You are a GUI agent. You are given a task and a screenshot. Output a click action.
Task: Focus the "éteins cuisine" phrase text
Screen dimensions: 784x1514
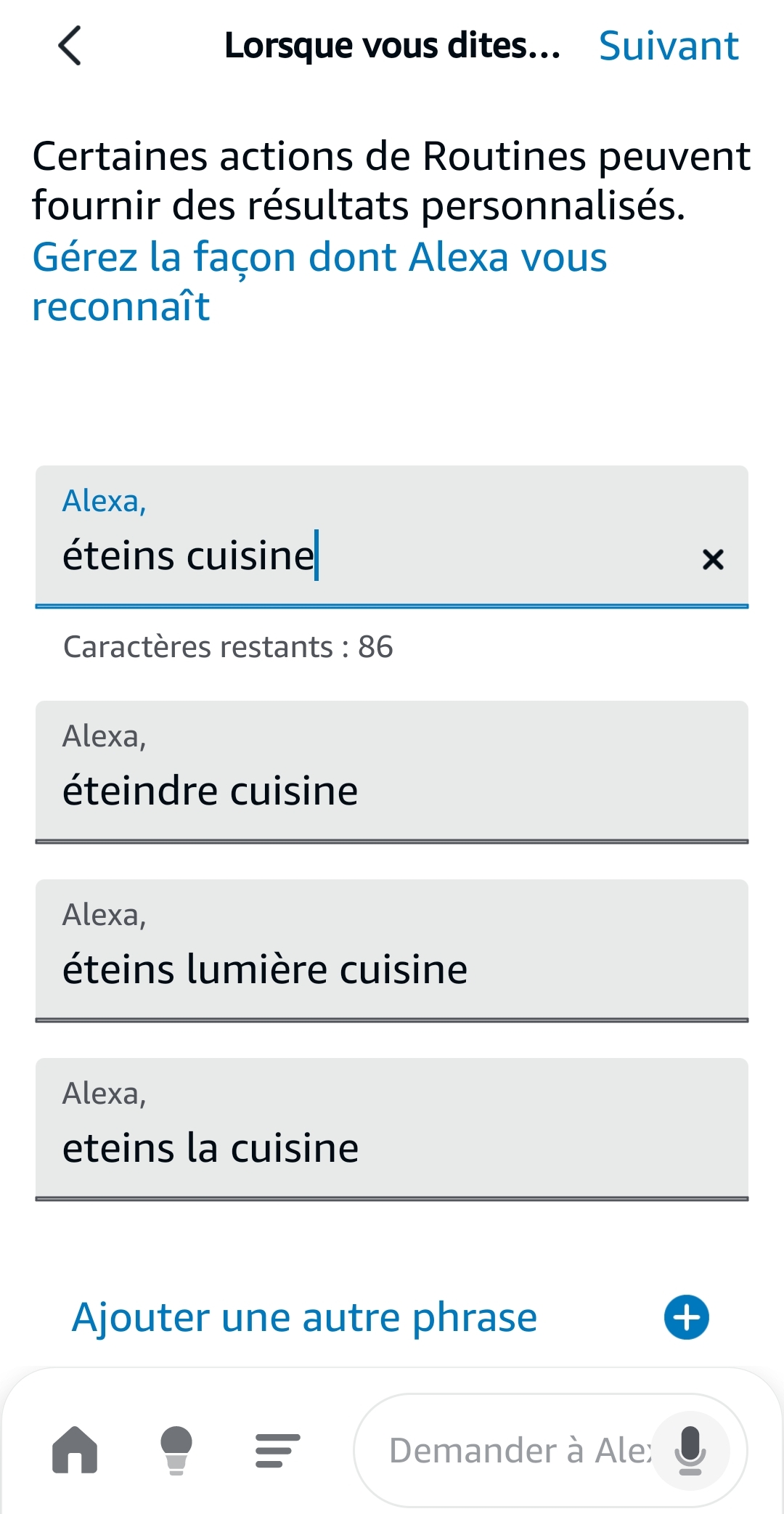(189, 556)
